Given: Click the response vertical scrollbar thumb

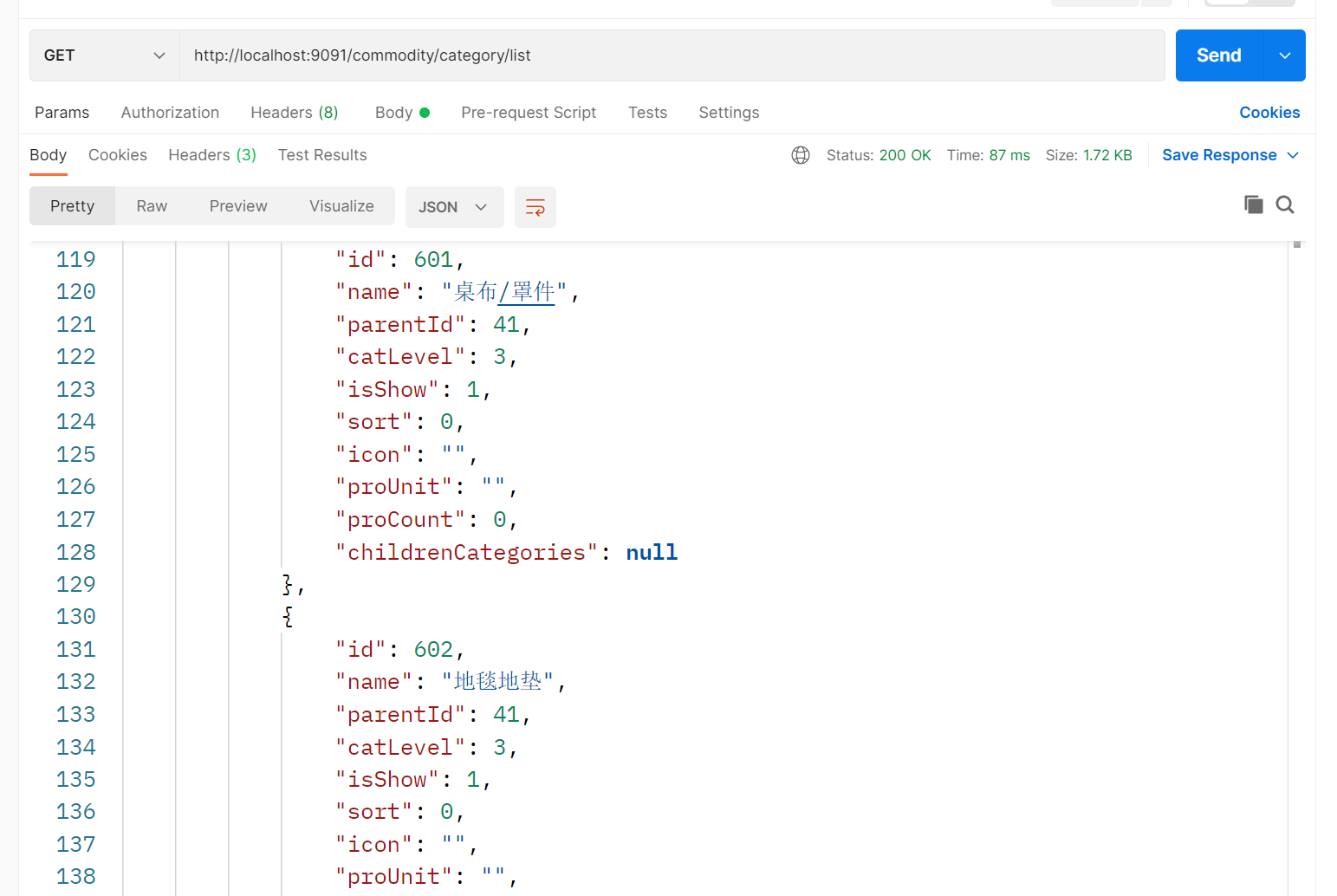Looking at the screenshot, I should pyautogui.click(x=1297, y=244).
